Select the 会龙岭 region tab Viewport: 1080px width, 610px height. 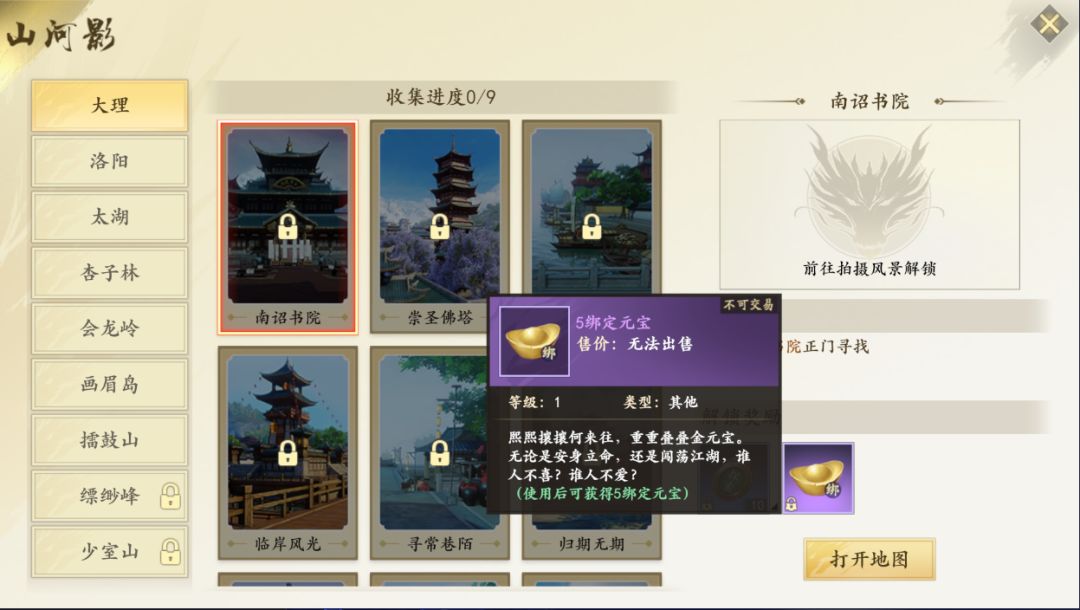coord(110,328)
